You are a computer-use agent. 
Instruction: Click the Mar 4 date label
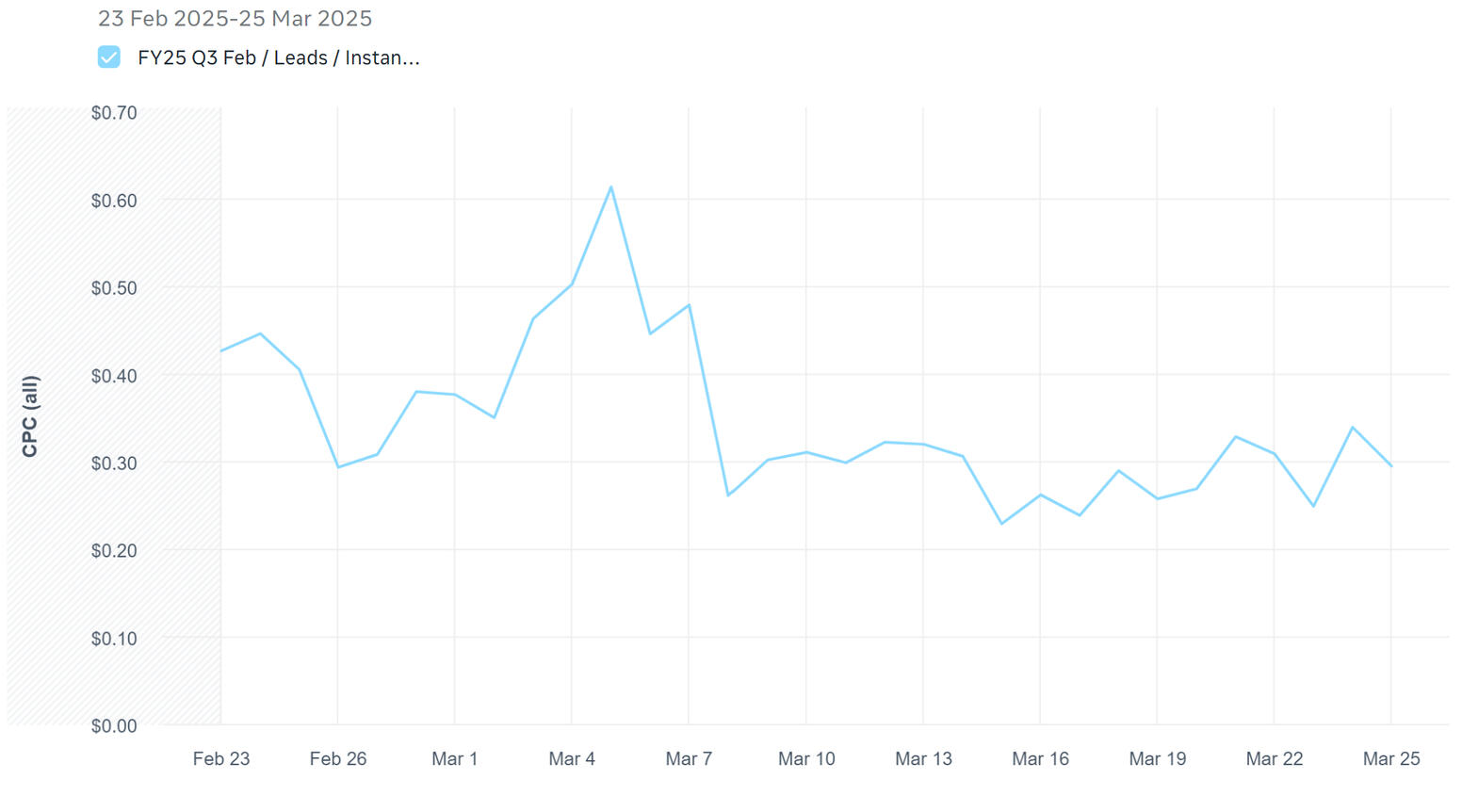(572, 758)
